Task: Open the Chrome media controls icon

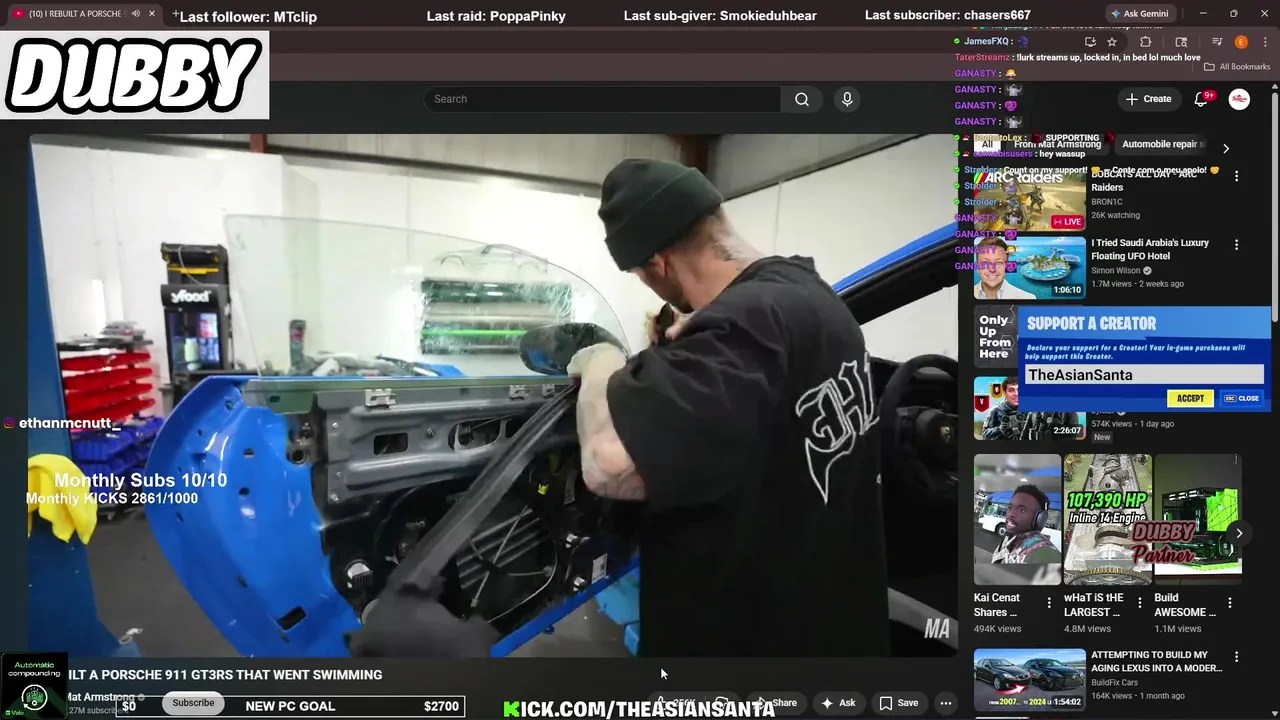Action: click(x=1217, y=42)
